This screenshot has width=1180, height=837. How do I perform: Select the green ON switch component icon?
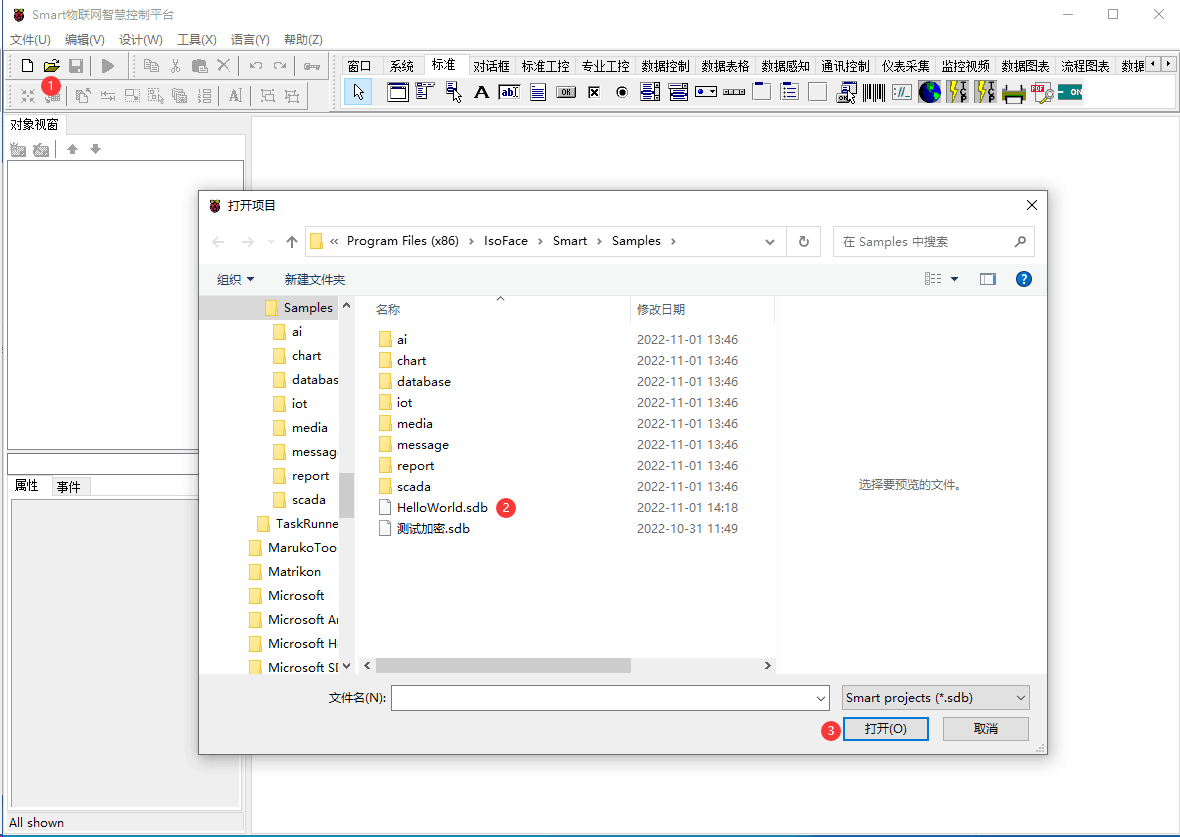pyautogui.click(x=1069, y=93)
